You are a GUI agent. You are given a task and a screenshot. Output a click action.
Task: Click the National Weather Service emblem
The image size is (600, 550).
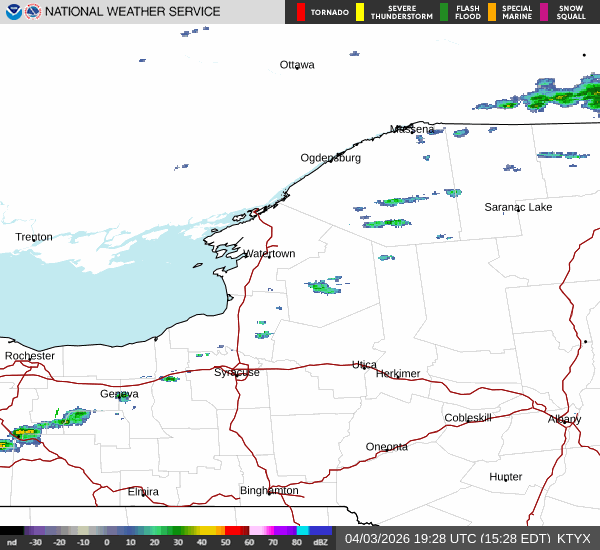(x=33, y=12)
